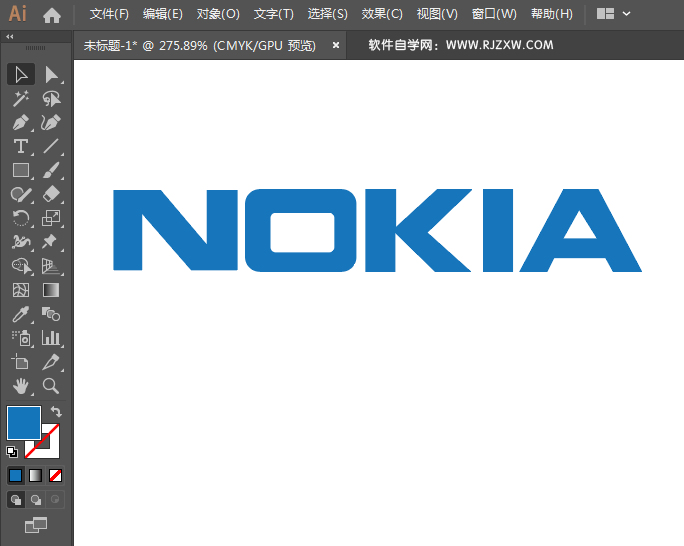
Task: Select the Shaper tool
Action: (x=21, y=195)
